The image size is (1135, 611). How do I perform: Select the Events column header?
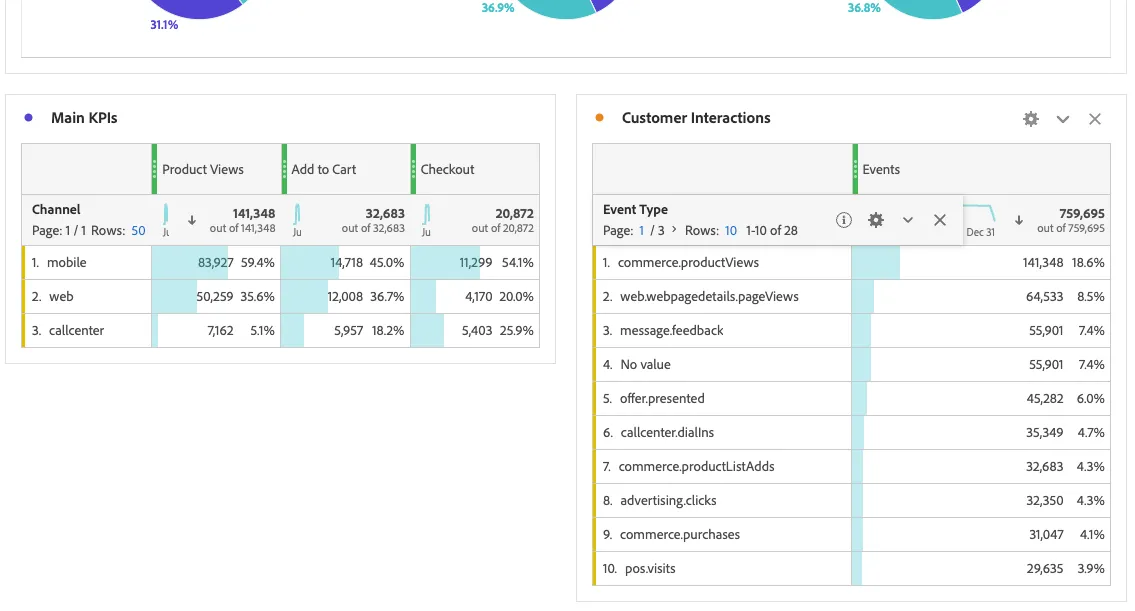[x=982, y=169]
